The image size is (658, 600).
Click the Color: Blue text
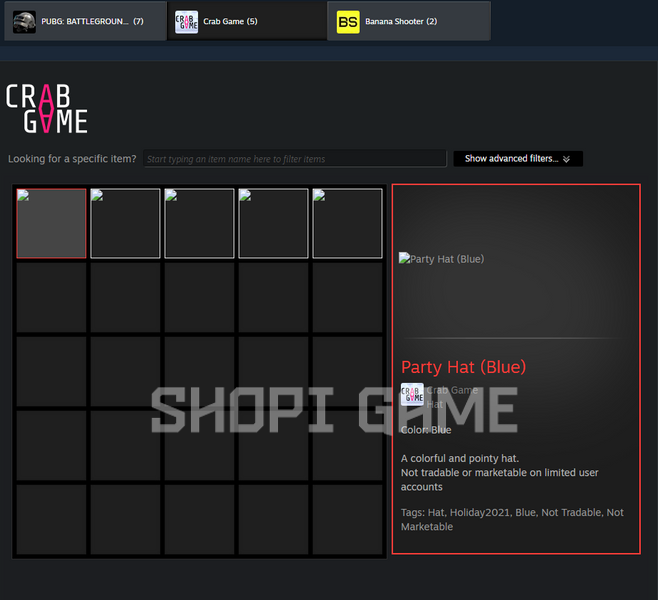click(x=426, y=430)
